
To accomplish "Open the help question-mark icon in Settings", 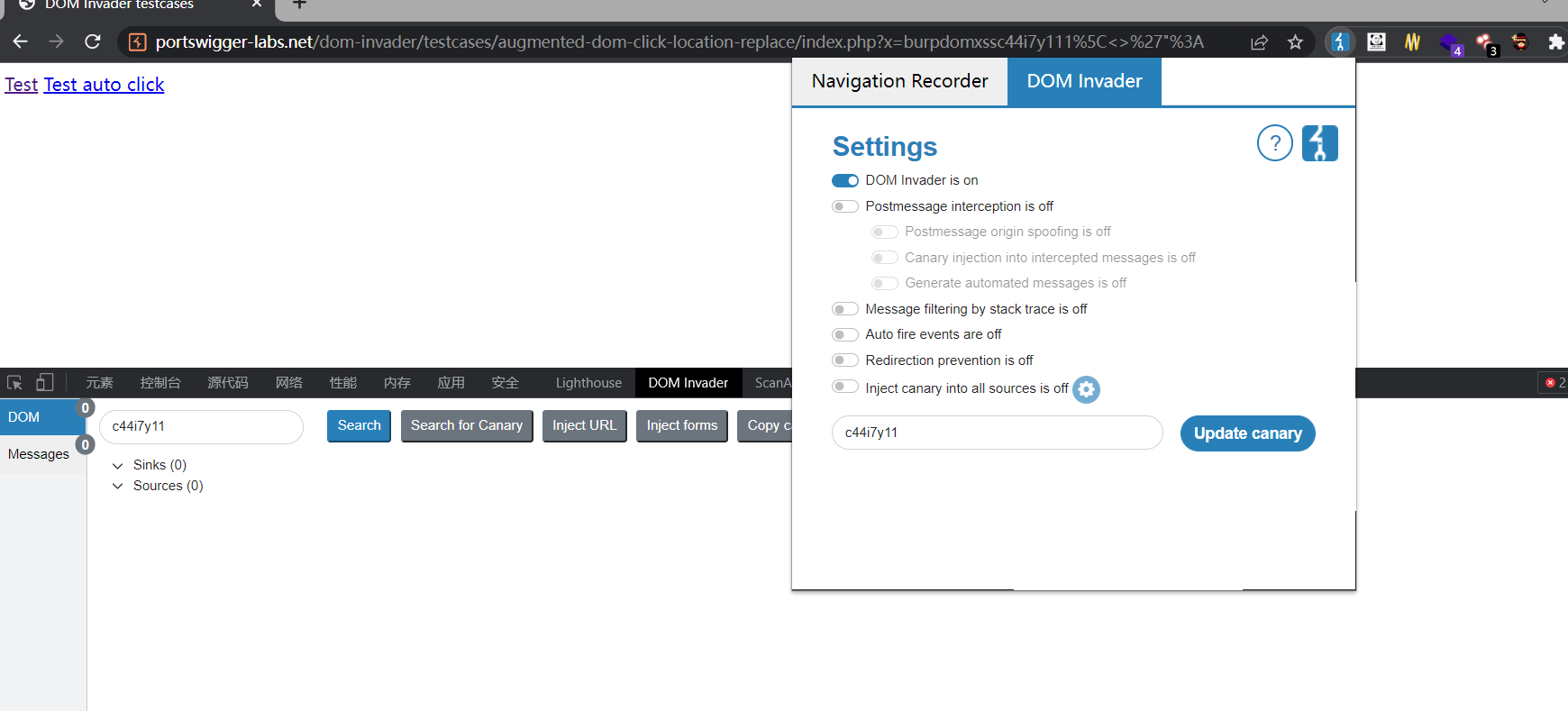I will coord(1274,142).
